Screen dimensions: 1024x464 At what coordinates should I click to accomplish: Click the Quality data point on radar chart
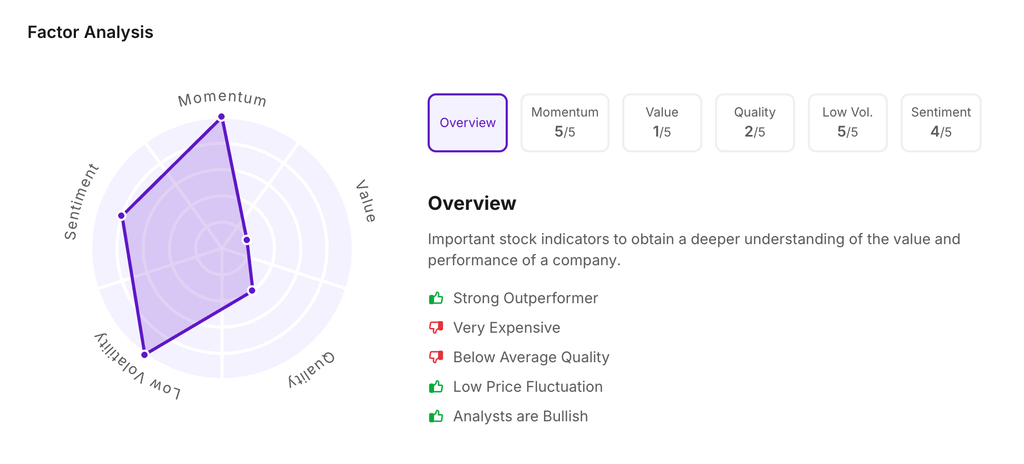[252, 290]
